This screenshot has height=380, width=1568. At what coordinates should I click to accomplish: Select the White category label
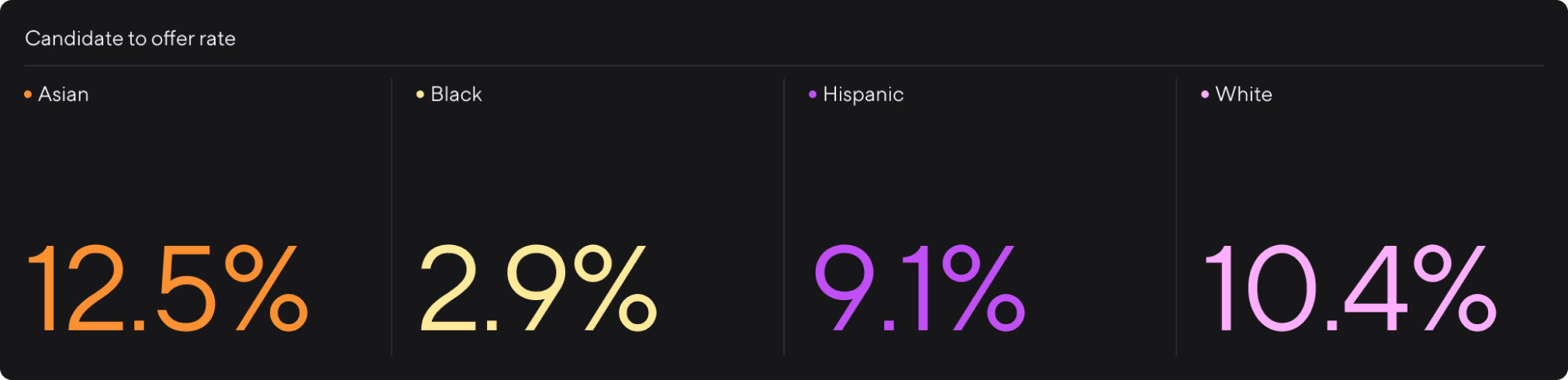1244,95
